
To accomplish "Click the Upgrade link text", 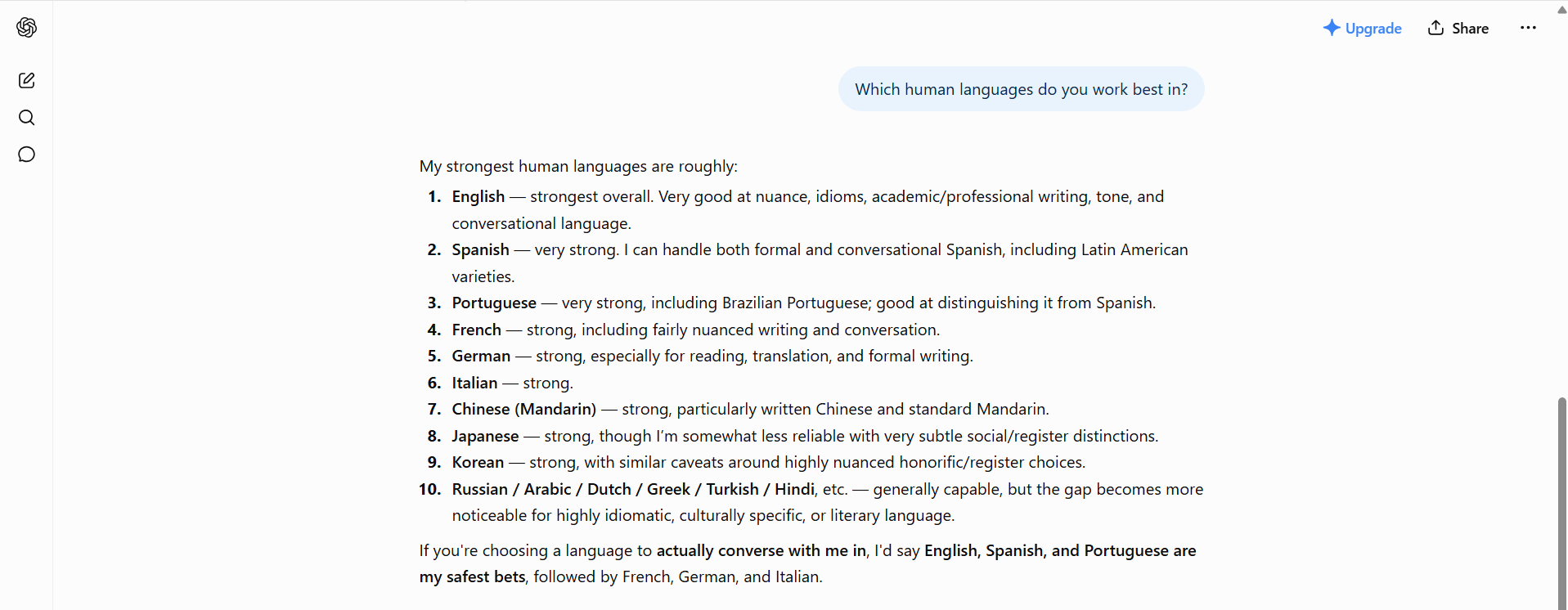I will point(1373,29).
